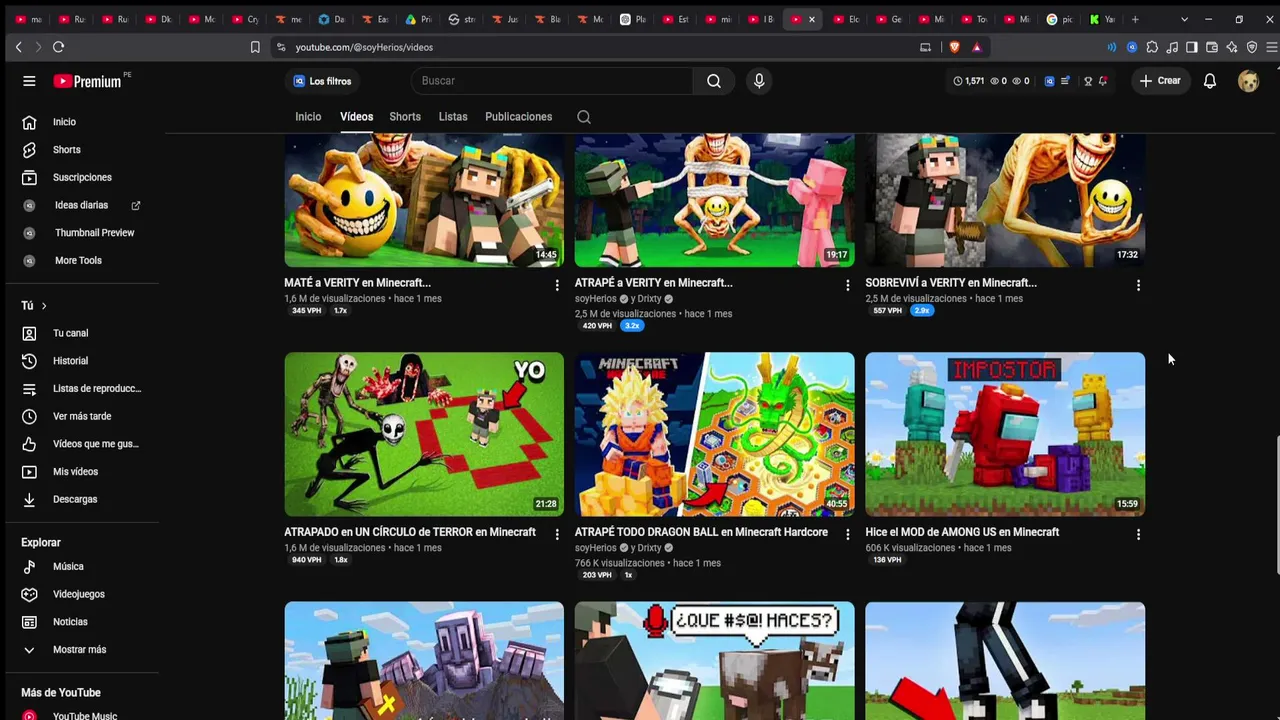
Task: Open the account avatar menu
Action: (1248, 81)
